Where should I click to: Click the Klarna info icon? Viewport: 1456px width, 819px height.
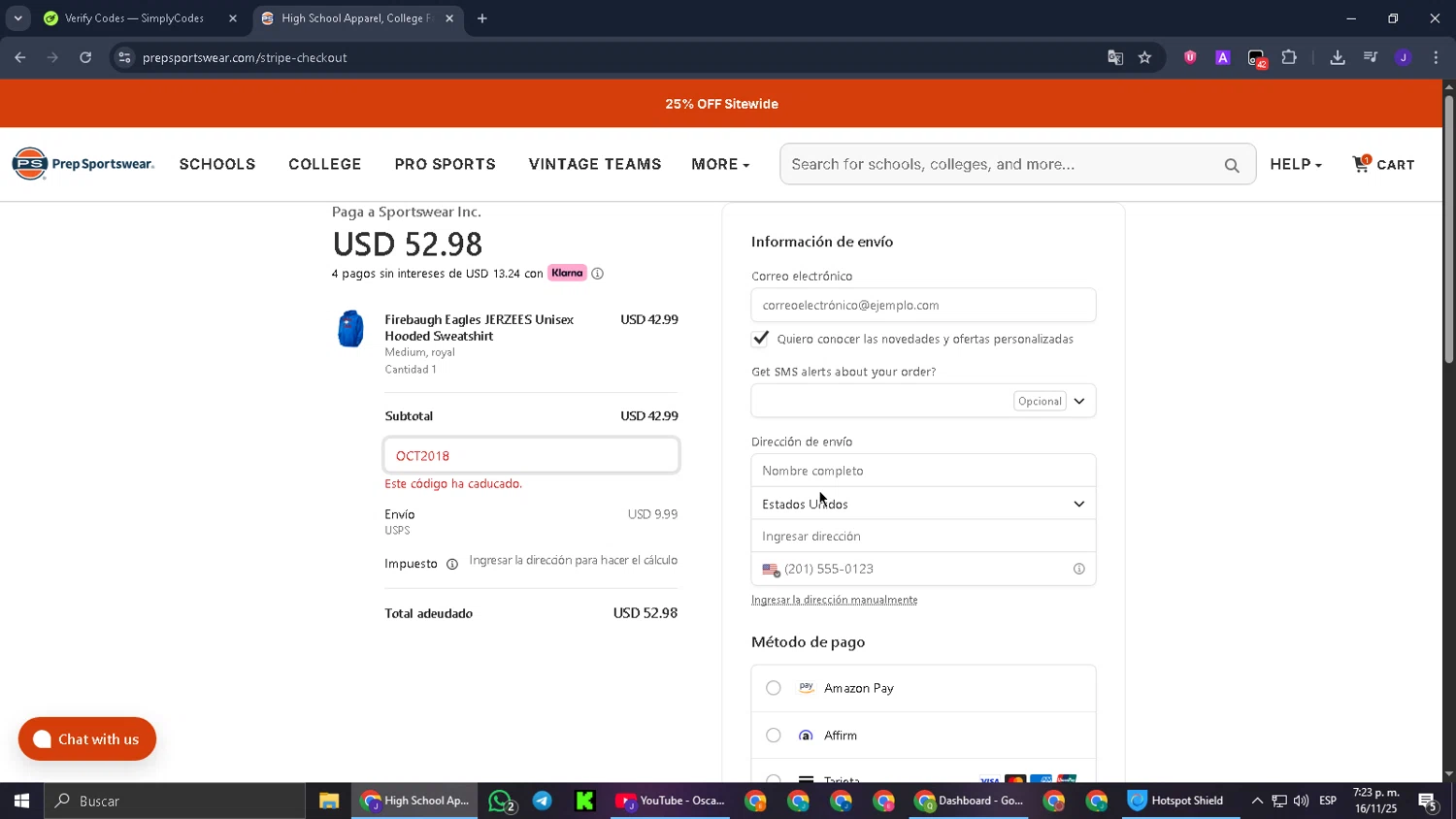point(598,274)
